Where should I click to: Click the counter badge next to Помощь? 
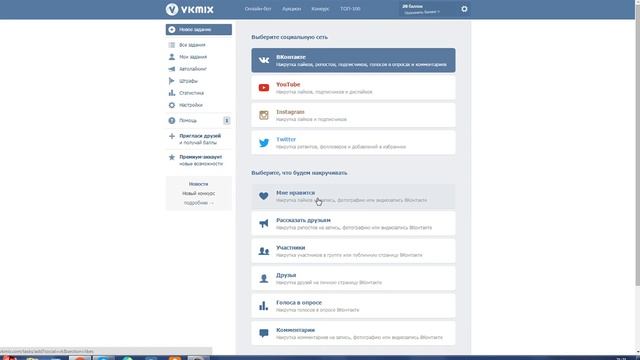[x=227, y=120]
